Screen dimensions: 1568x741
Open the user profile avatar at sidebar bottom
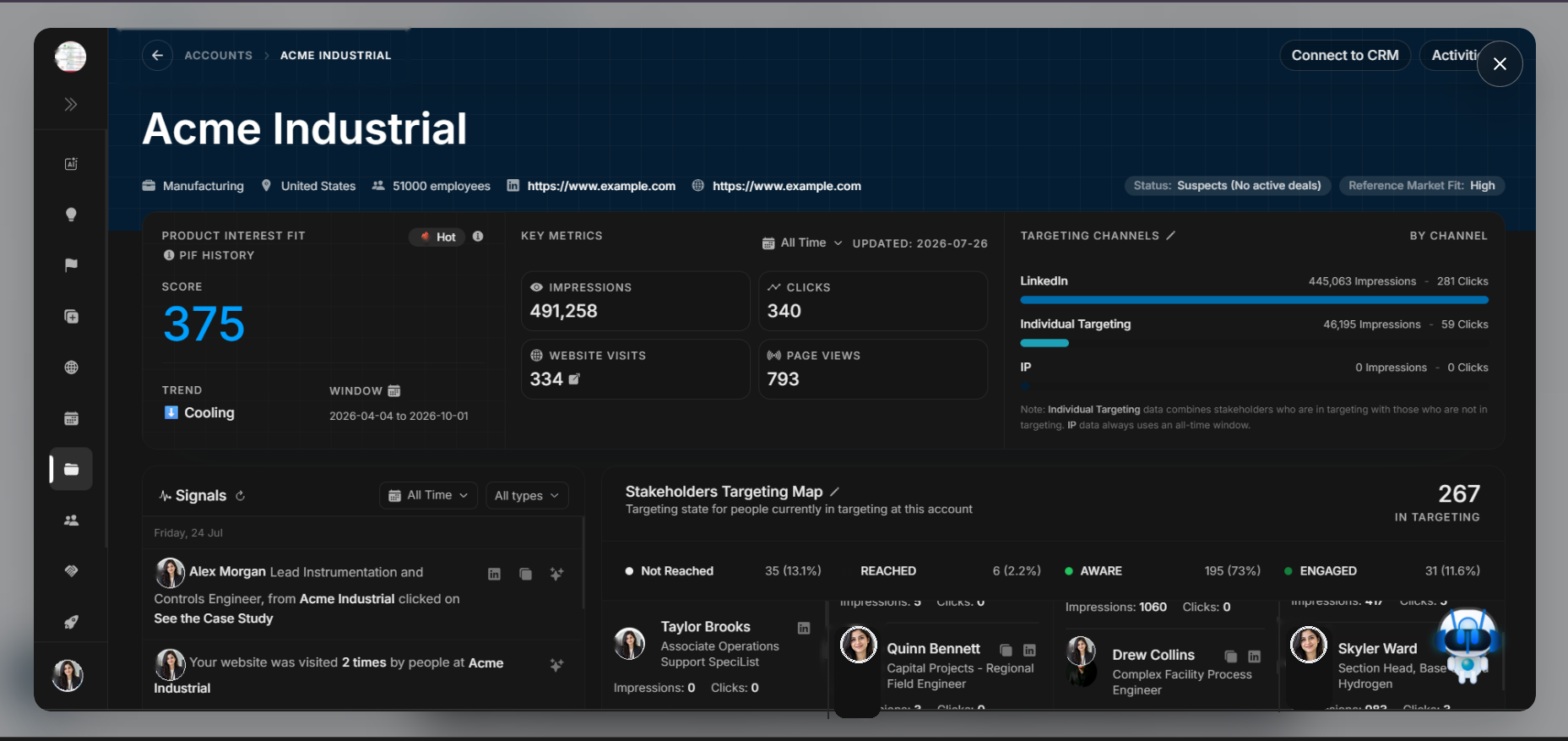click(68, 675)
